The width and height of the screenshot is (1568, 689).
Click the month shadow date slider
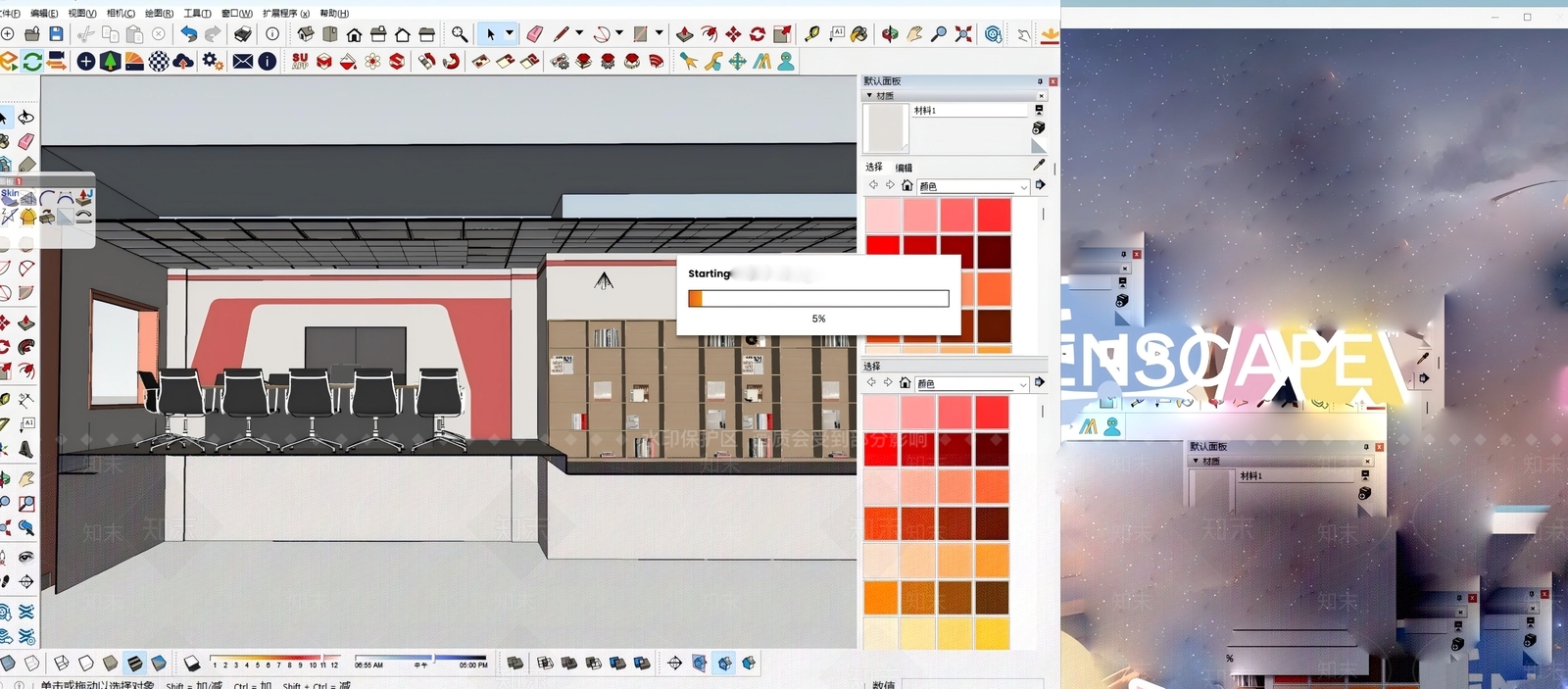(x=275, y=658)
